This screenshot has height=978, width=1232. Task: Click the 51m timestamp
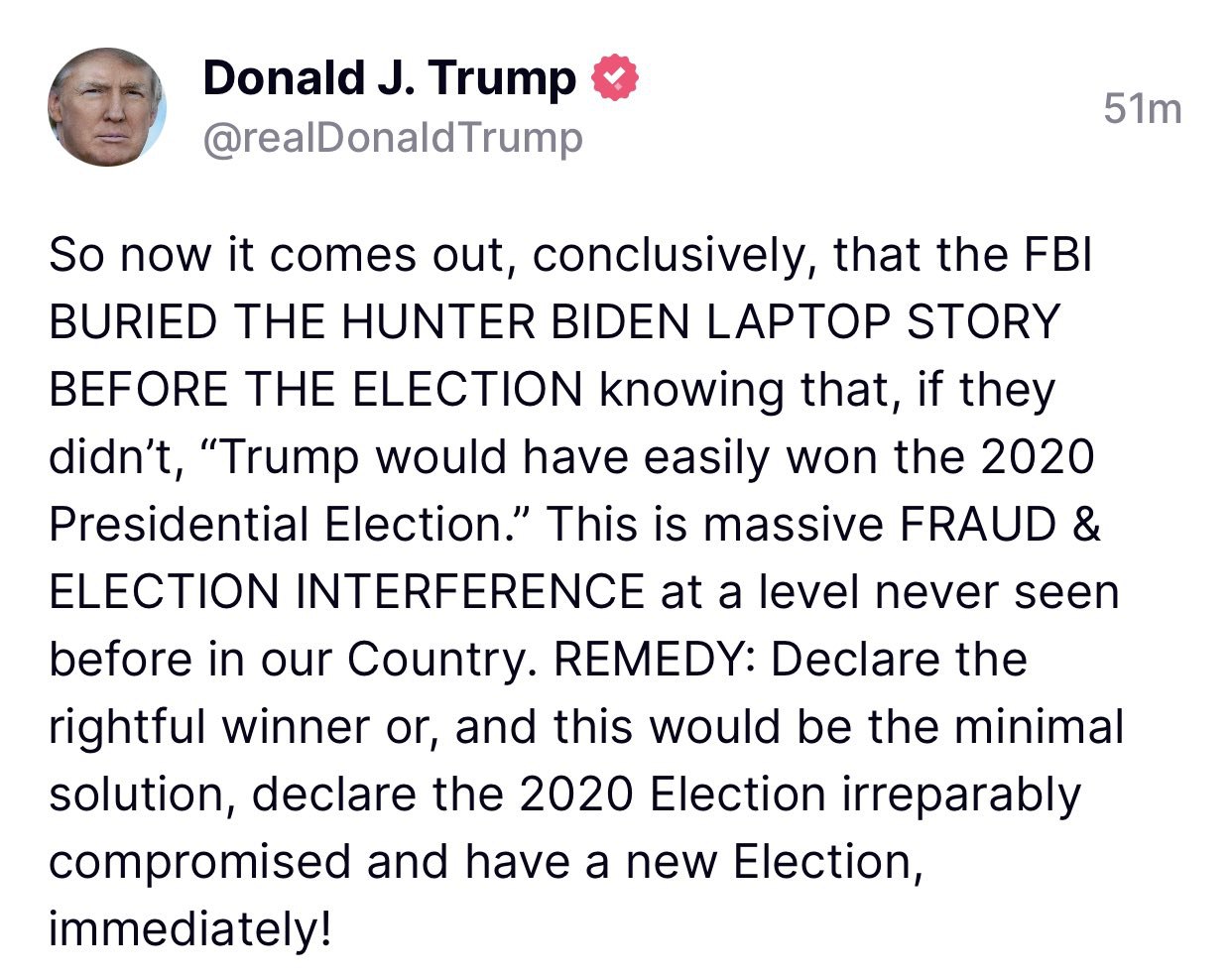pyautogui.click(x=1143, y=108)
